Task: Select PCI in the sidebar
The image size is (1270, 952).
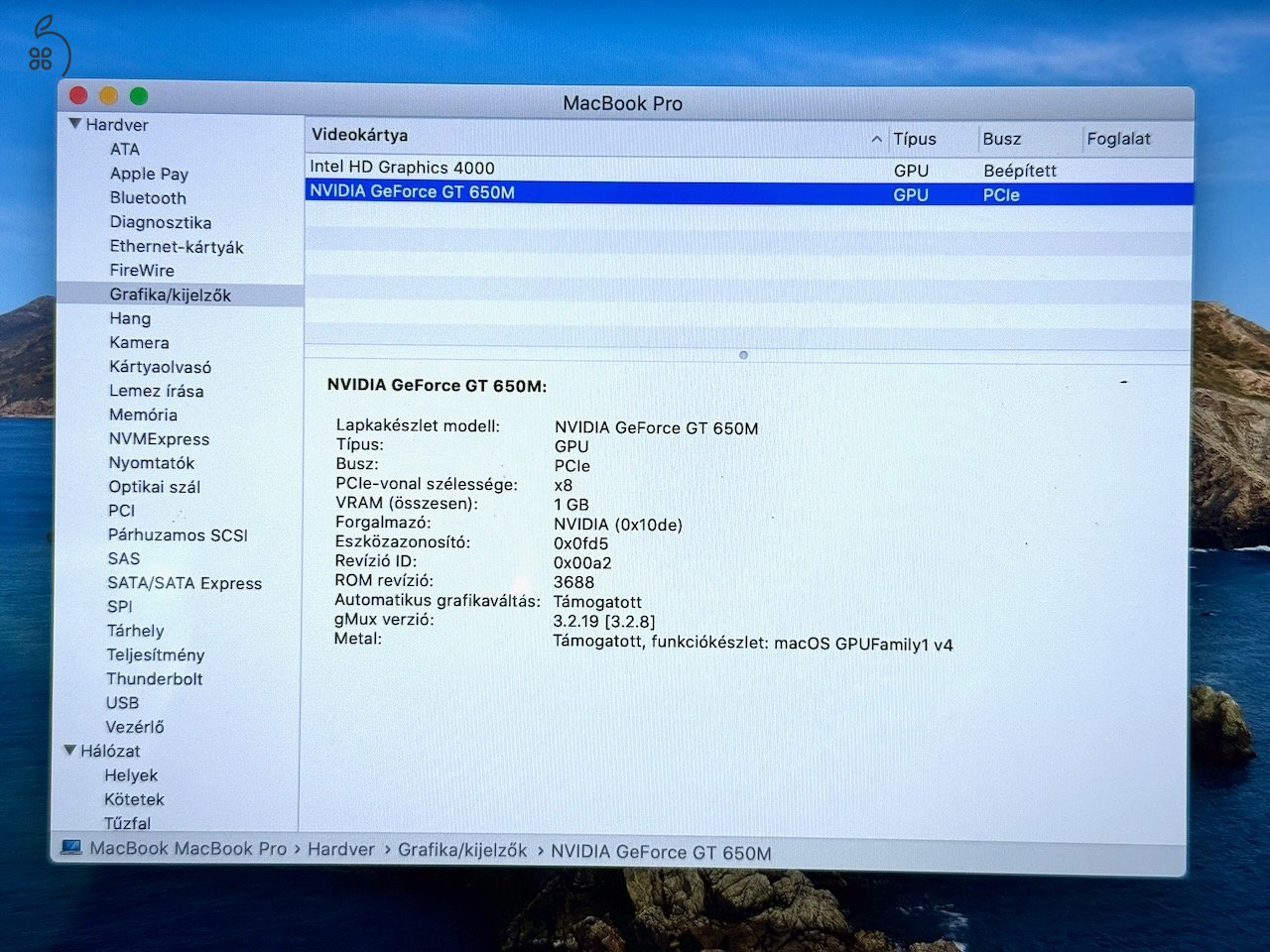Action: click(x=121, y=511)
